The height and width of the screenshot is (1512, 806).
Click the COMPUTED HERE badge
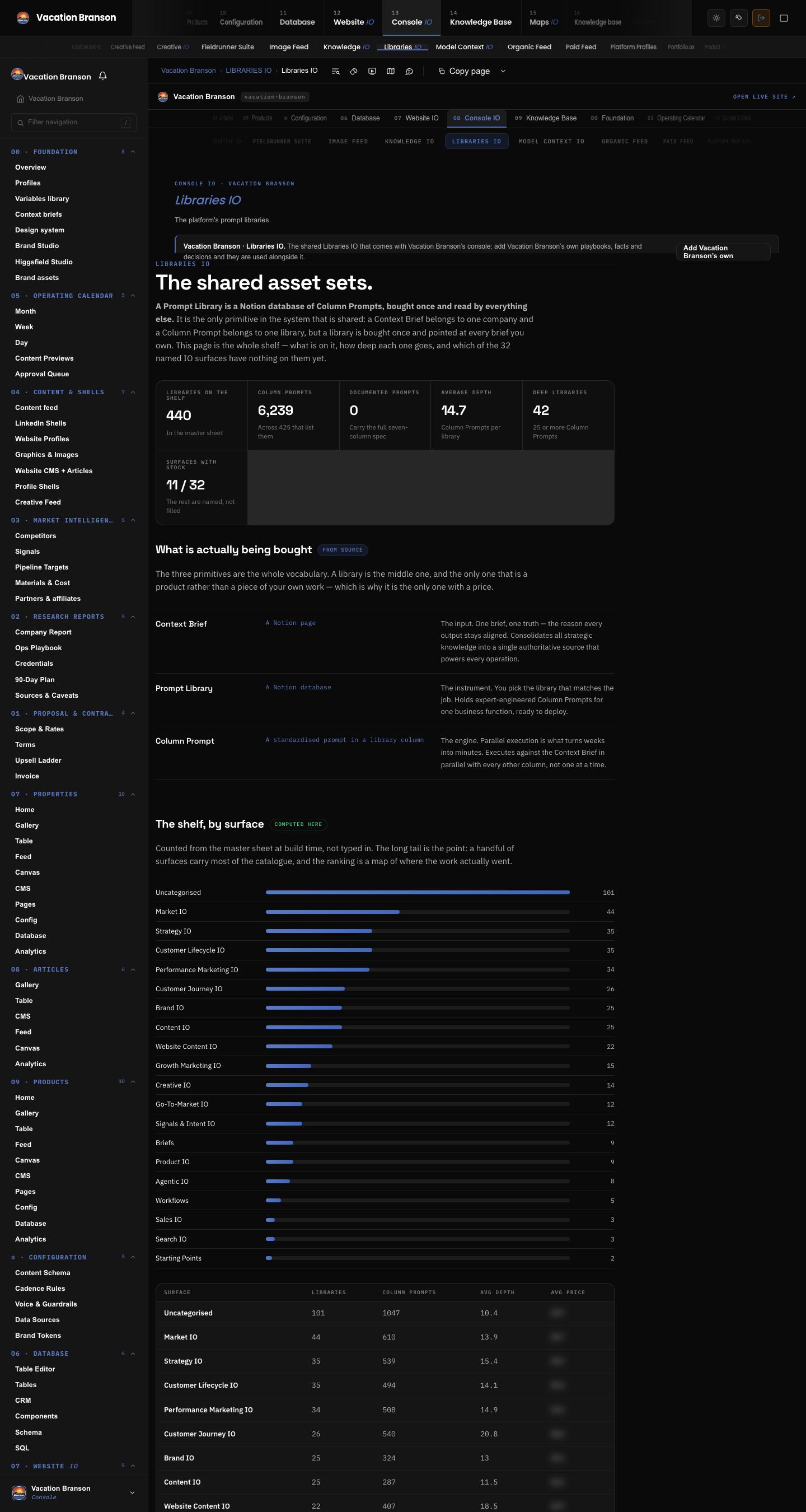298,825
